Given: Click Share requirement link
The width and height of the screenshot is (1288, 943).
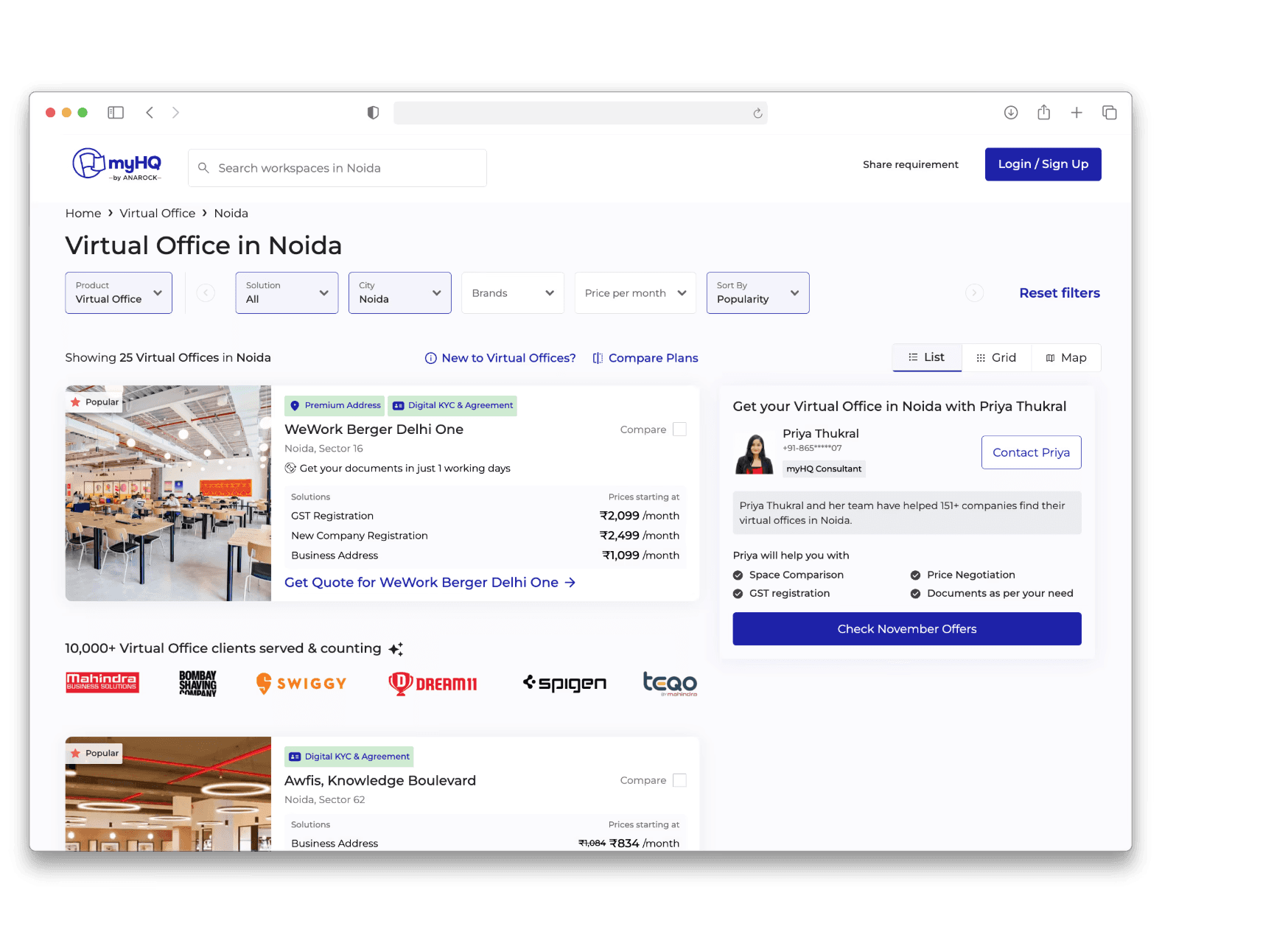Looking at the screenshot, I should [911, 164].
